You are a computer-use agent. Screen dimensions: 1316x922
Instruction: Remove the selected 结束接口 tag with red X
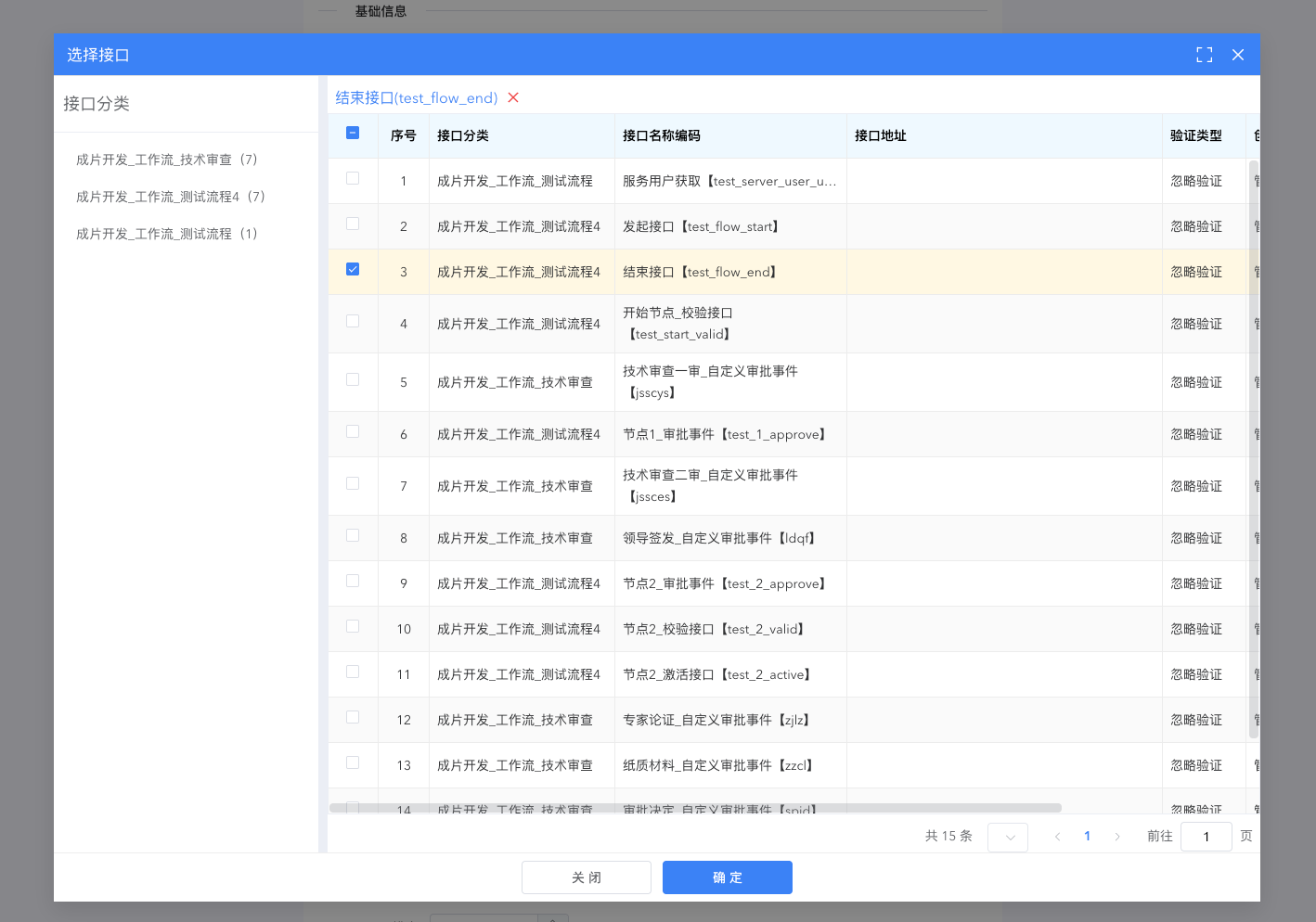[513, 97]
